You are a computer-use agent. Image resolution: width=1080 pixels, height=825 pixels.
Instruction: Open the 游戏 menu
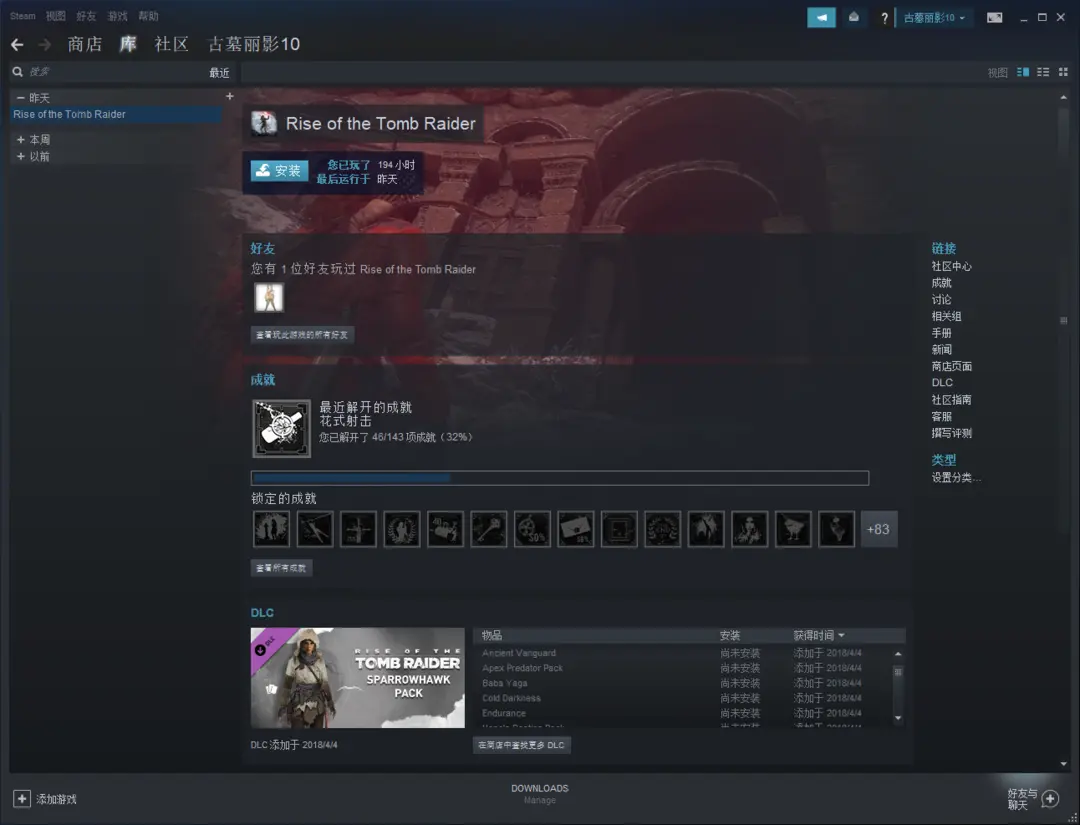117,16
